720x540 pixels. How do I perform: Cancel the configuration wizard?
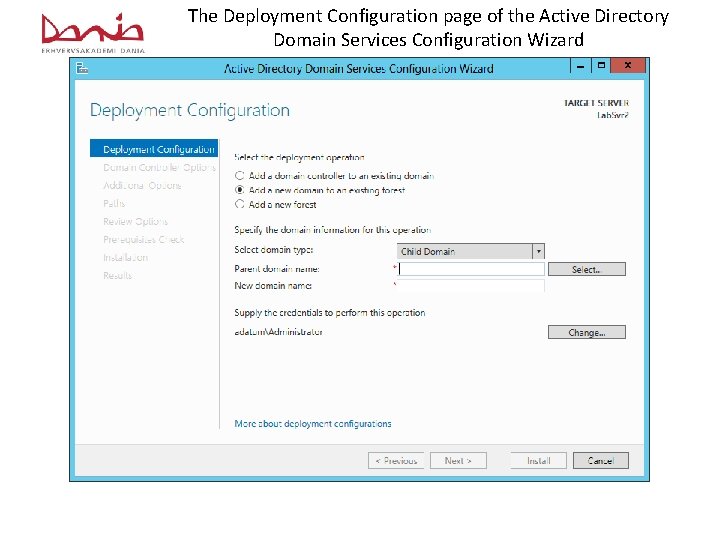point(601,461)
